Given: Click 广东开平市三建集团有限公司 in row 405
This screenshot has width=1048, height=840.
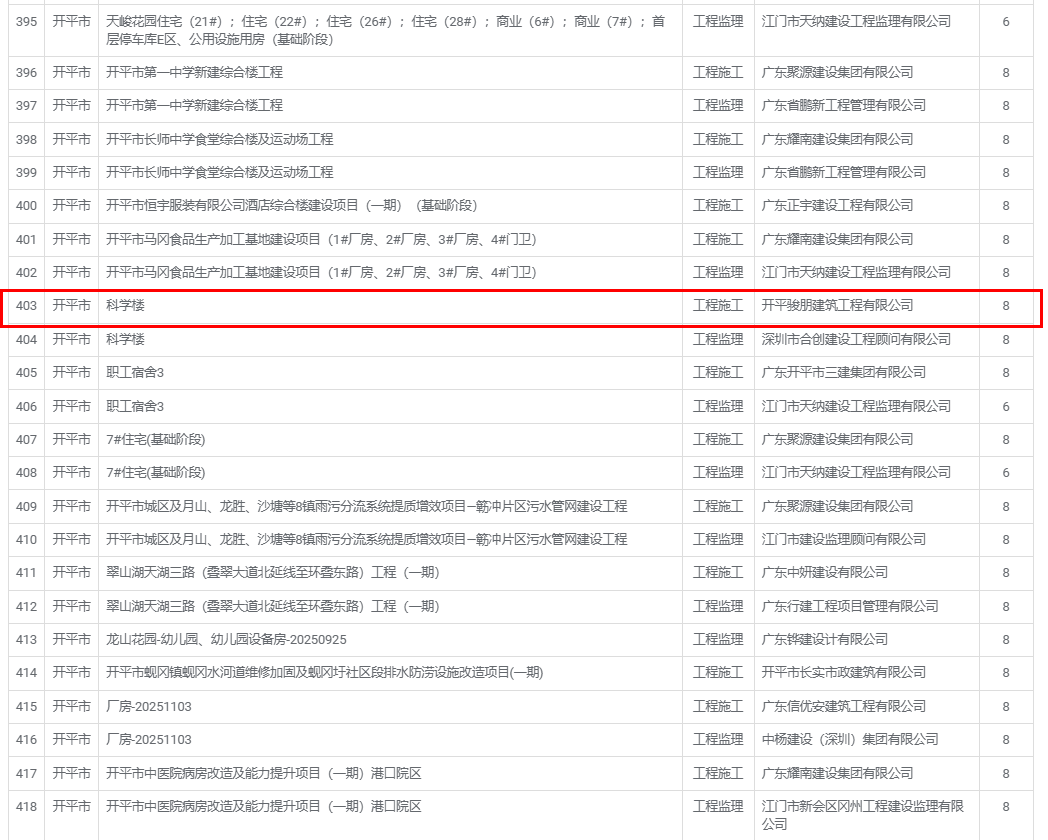Looking at the screenshot, I should tap(843, 372).
